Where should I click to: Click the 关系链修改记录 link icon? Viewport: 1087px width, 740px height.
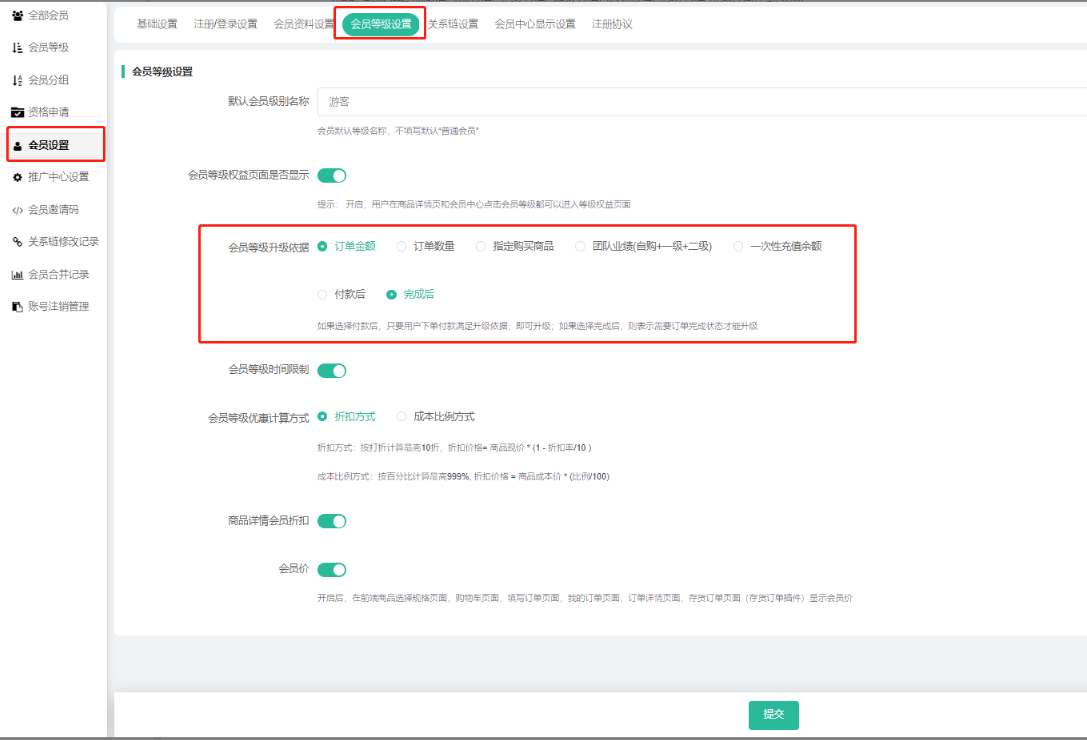coord(17,242)
